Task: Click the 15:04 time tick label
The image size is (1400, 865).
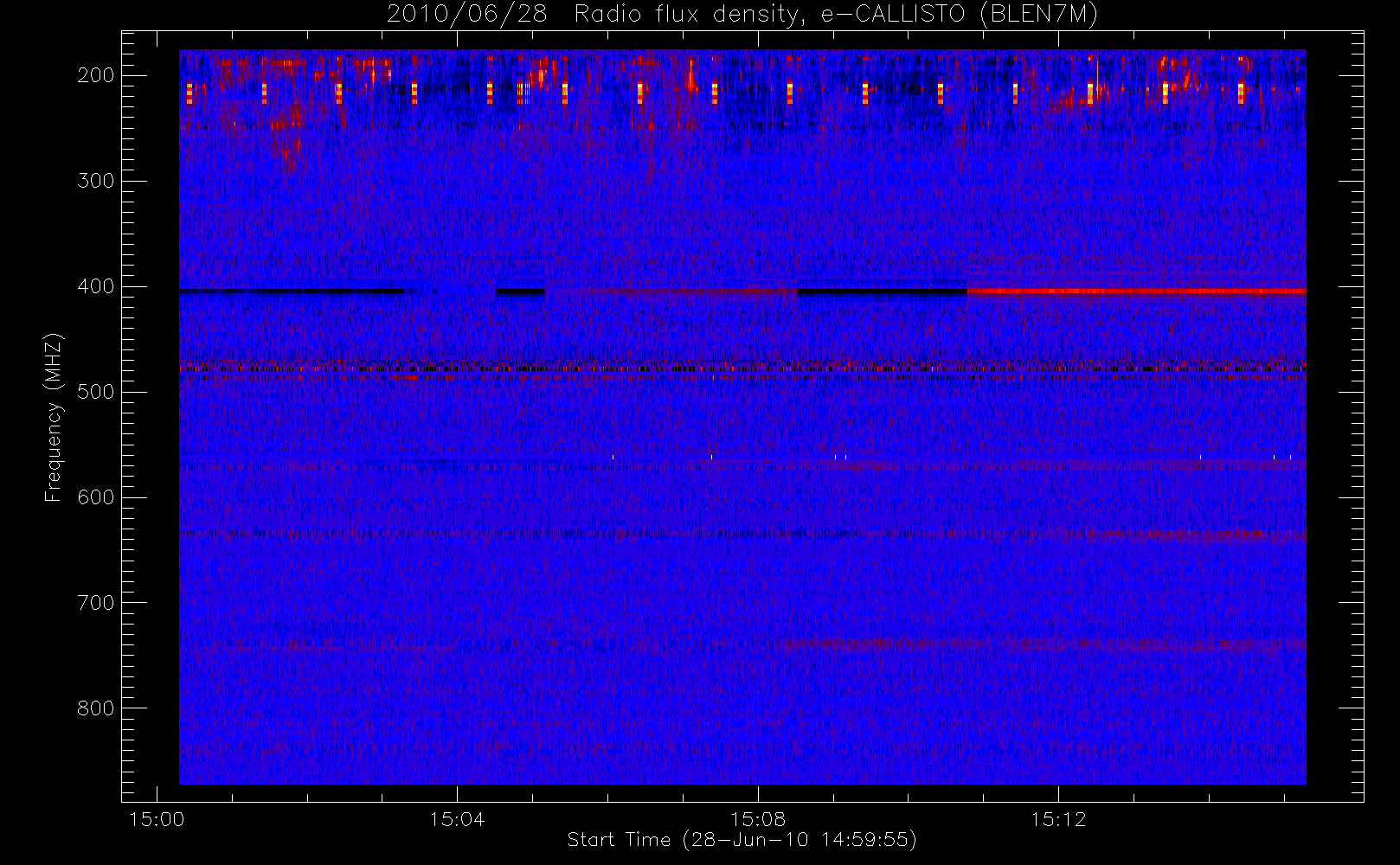Action: (457, 818)
